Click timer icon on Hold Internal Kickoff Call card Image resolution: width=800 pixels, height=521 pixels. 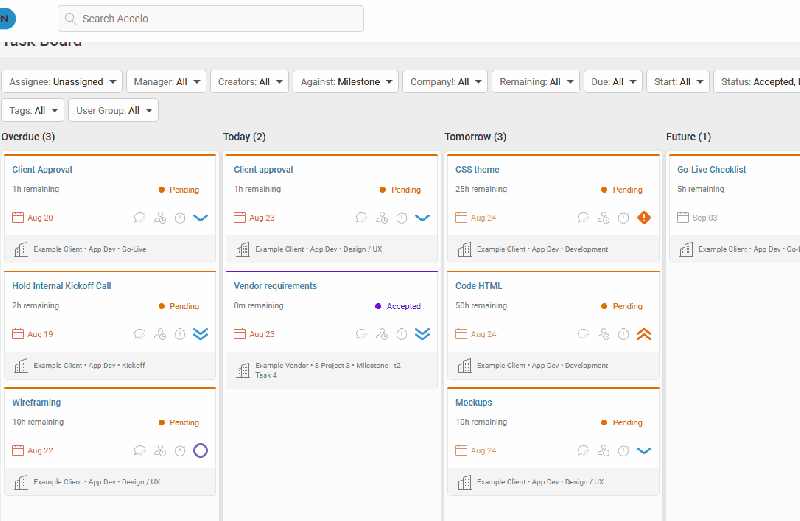180,334
